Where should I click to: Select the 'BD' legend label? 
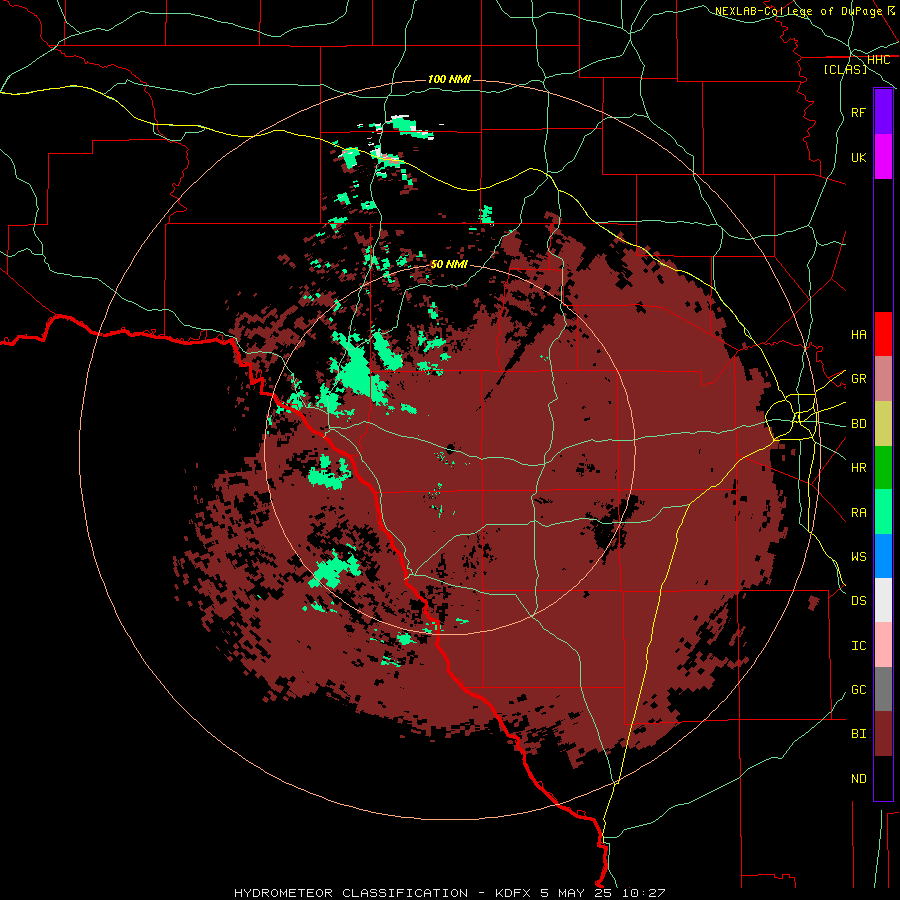pos(858,424)
